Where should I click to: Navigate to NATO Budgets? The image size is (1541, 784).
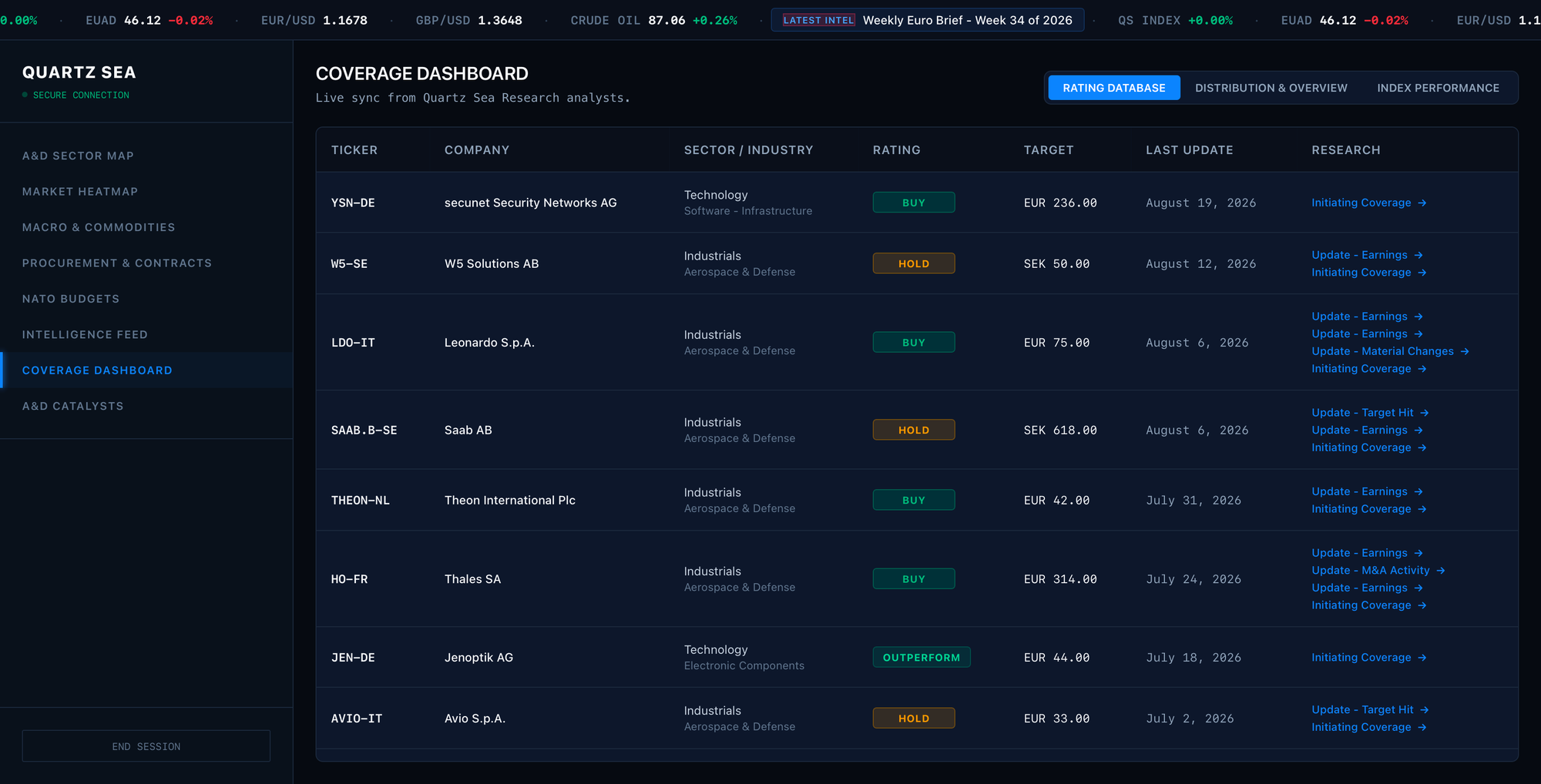[71, 299]
